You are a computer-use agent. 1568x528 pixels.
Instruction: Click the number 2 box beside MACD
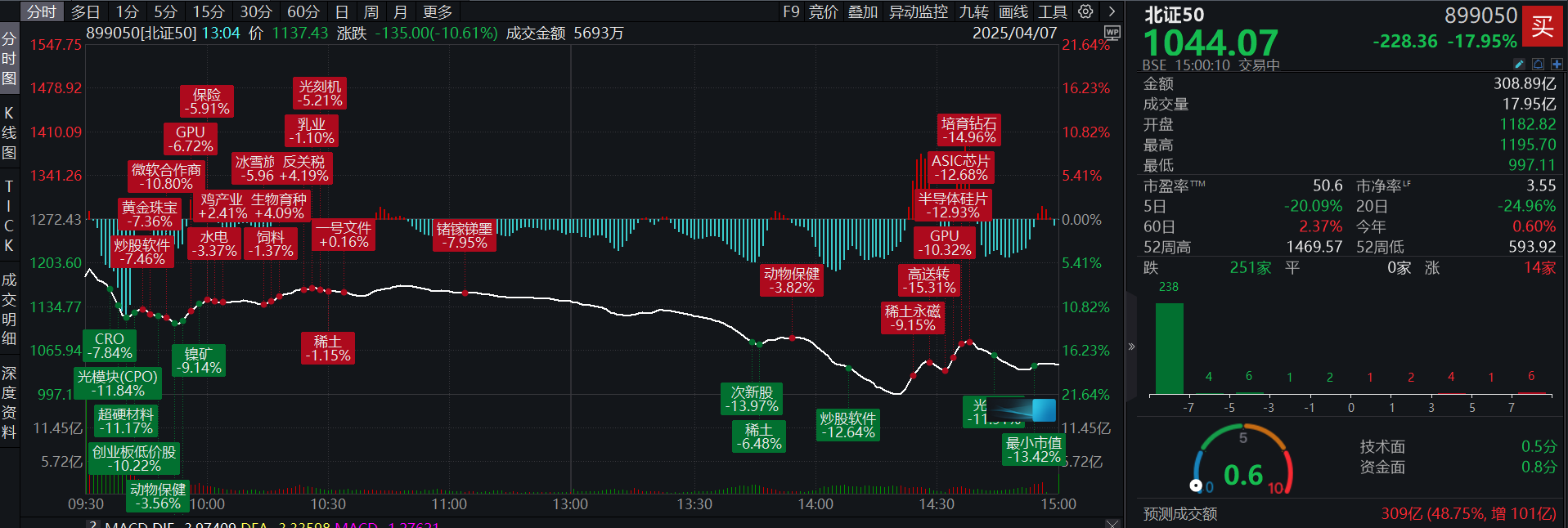coord(93,524)
